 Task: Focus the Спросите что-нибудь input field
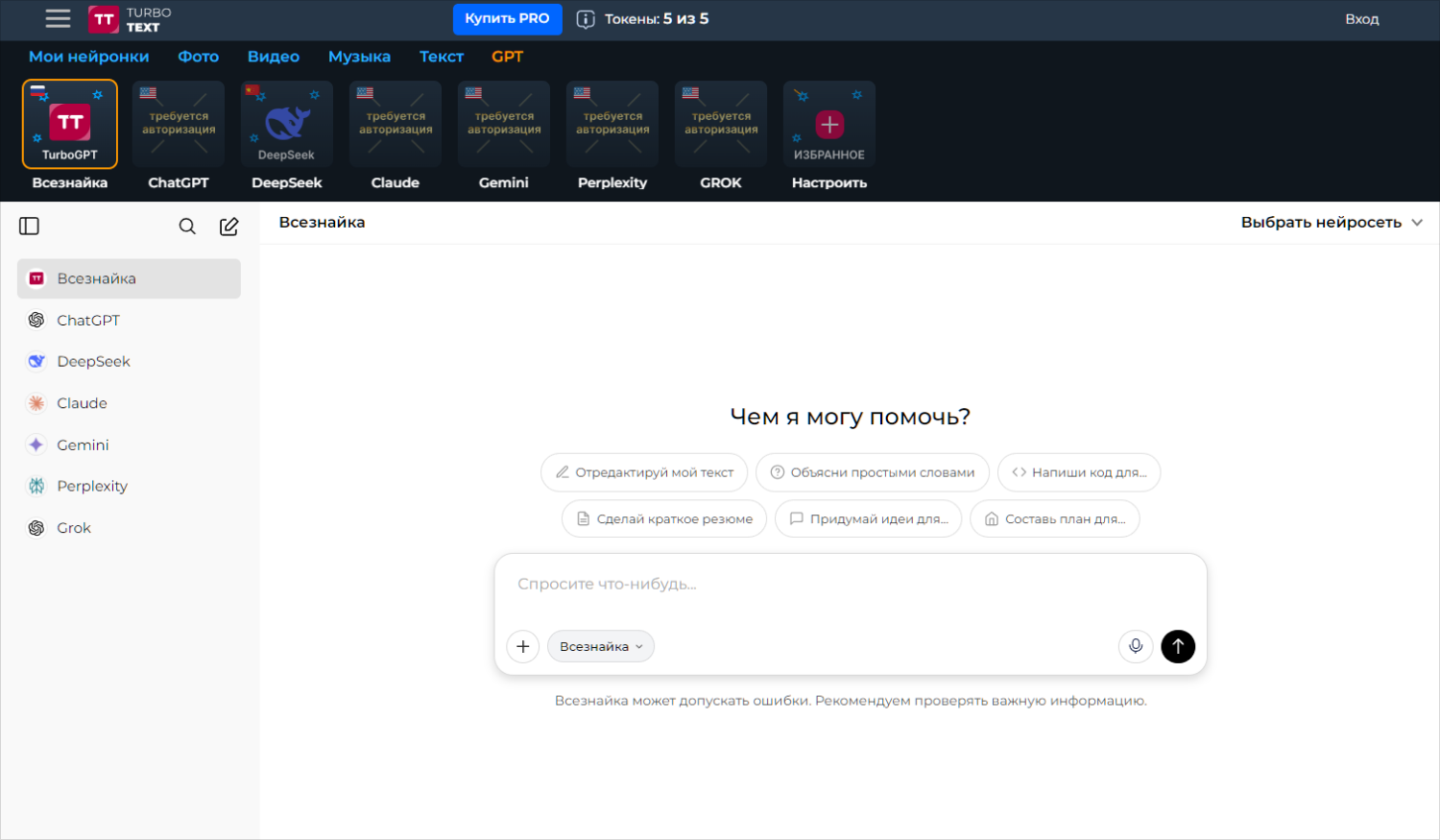click(x=851, y=585)
